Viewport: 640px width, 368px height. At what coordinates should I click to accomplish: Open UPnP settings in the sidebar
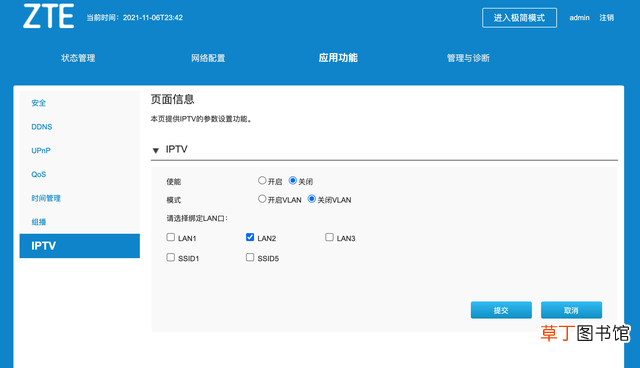coord(41,151)
